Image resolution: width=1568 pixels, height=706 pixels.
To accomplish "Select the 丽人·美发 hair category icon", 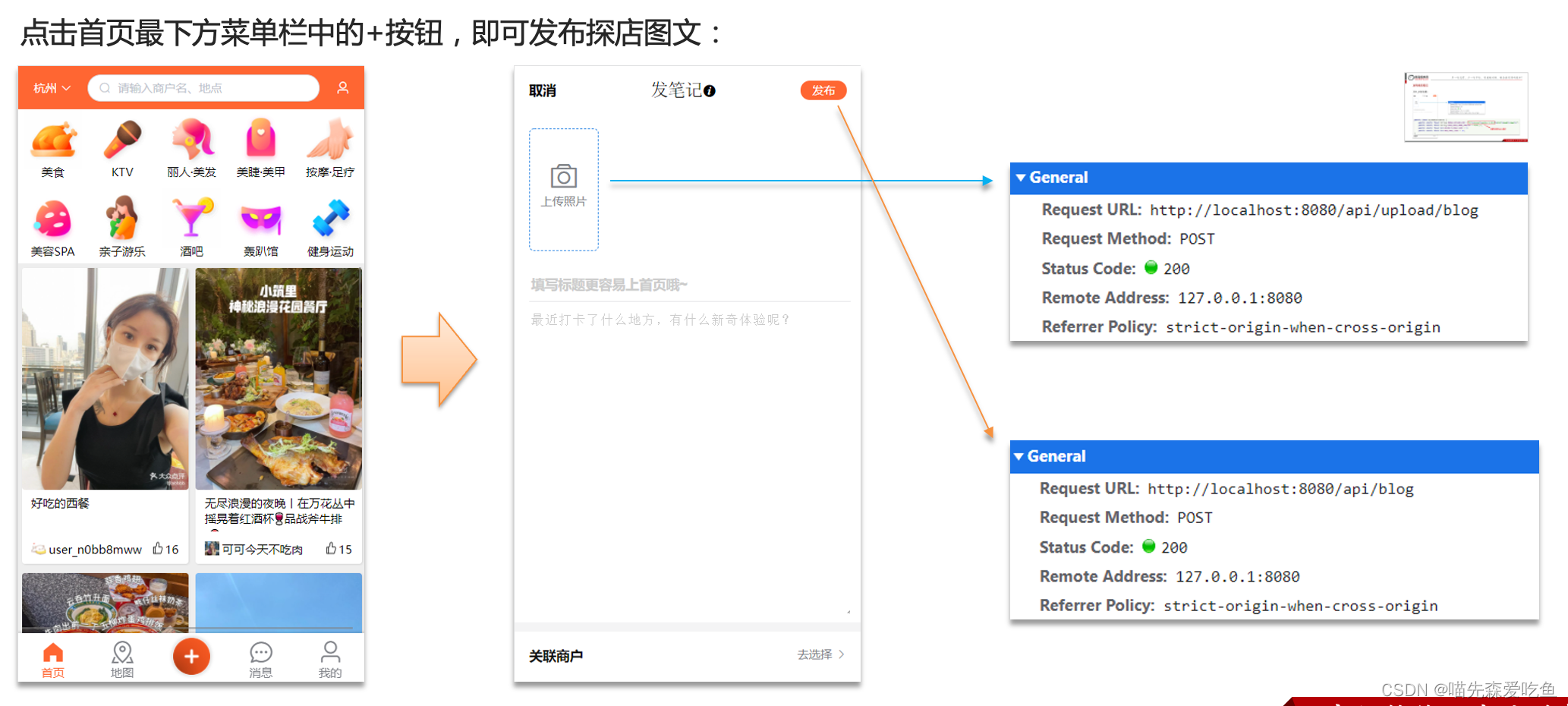I will 192,140.
